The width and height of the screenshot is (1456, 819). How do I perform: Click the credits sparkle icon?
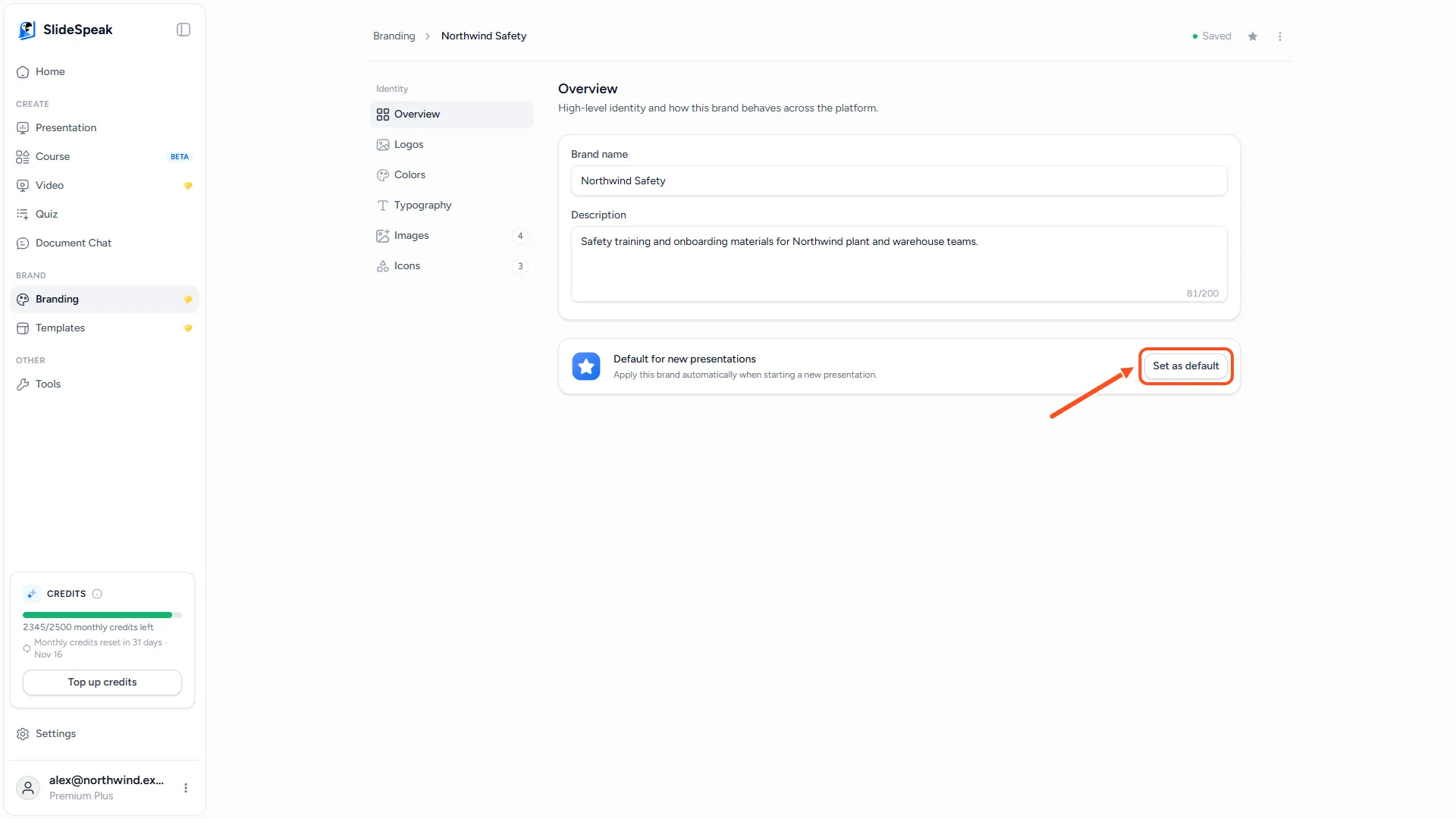click(x=31, y=594)
